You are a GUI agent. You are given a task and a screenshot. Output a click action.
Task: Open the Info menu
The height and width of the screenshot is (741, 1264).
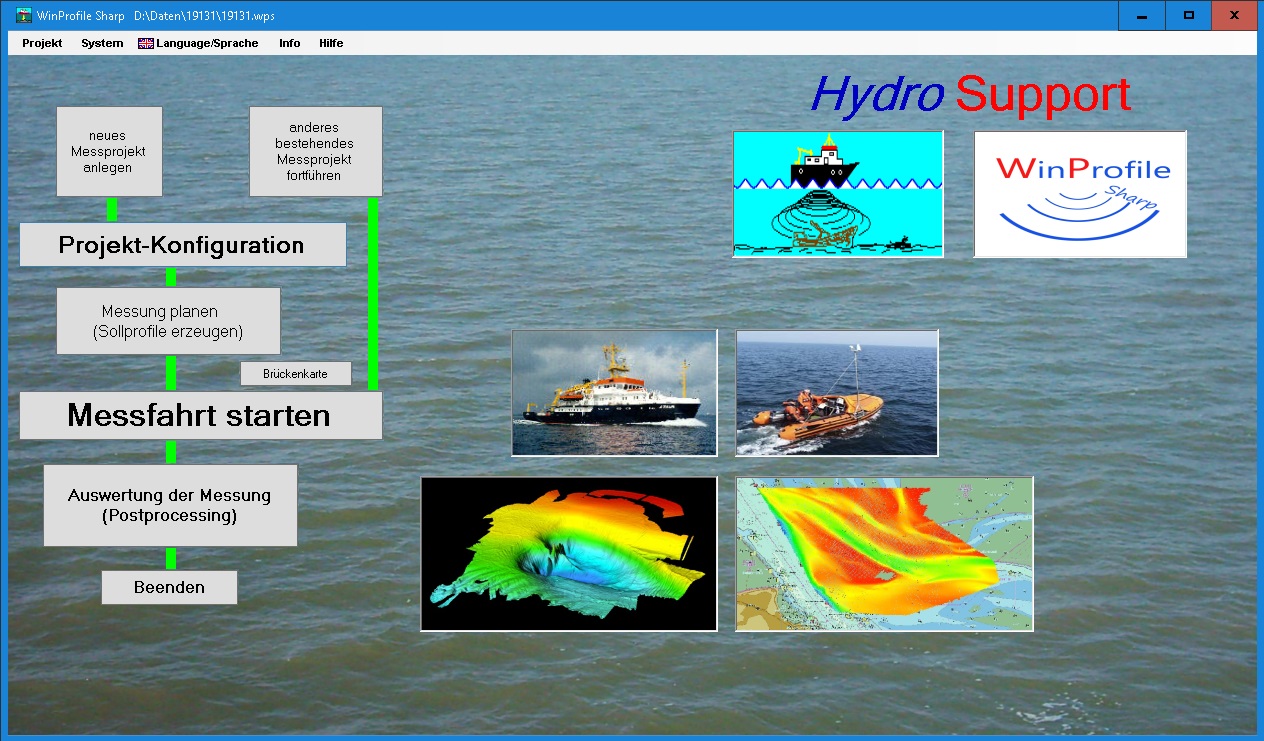pos(289,44)
